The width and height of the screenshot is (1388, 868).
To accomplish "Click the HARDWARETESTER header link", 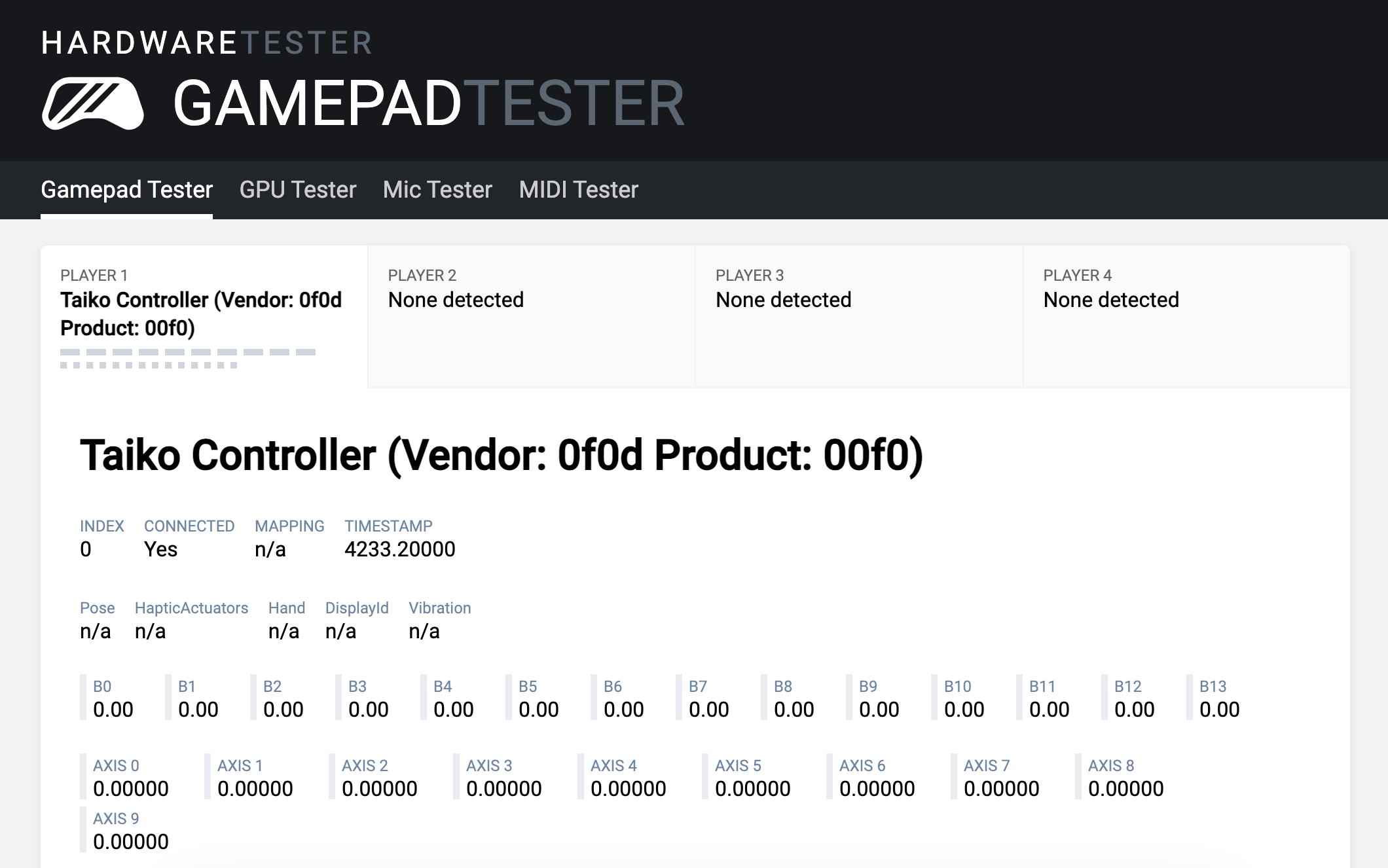I will click(206, 43).
